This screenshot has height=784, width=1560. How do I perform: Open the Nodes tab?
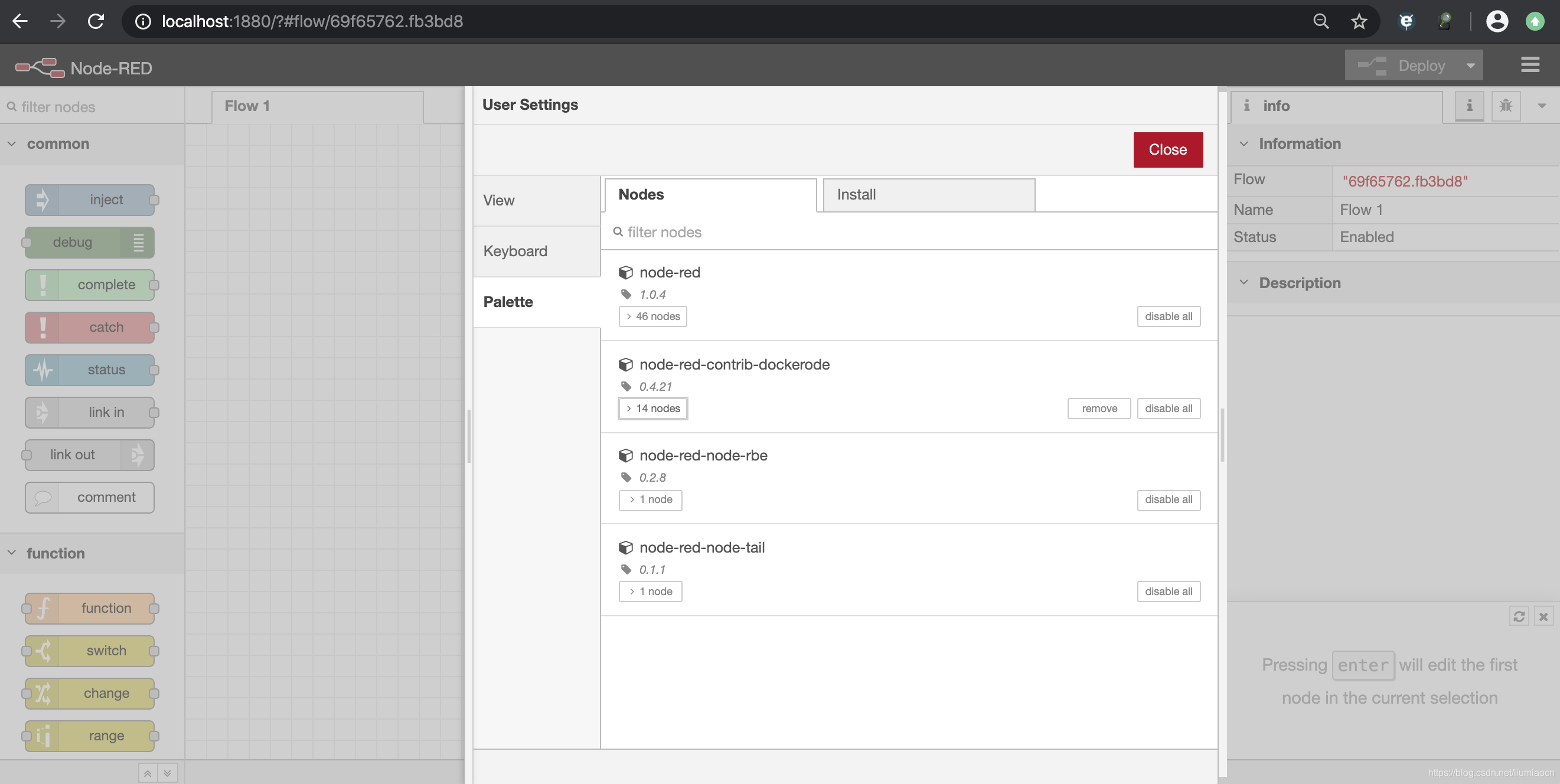(710, 195)
